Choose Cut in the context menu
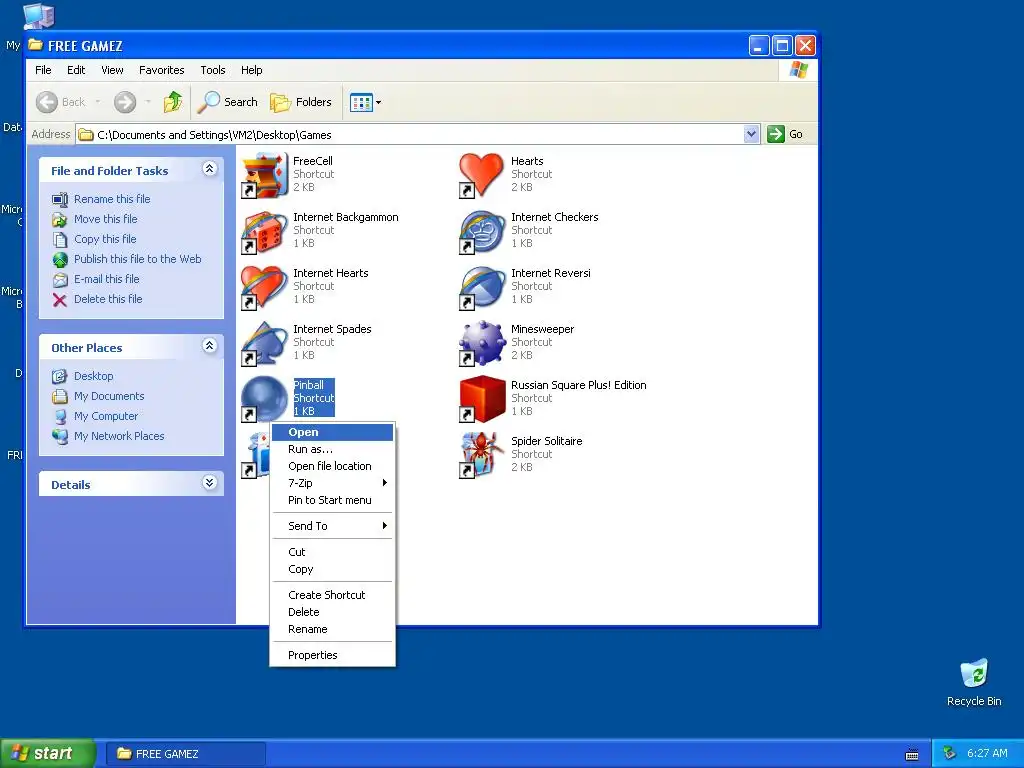This screenshot has width=1024, height=768. point(332,552)
